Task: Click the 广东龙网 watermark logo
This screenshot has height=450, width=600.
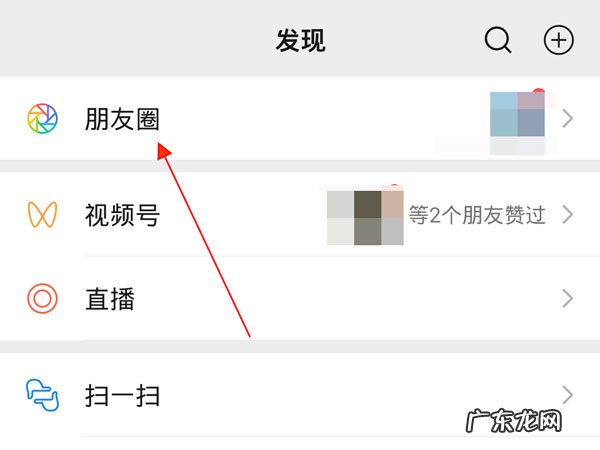Action: point(514,420)
